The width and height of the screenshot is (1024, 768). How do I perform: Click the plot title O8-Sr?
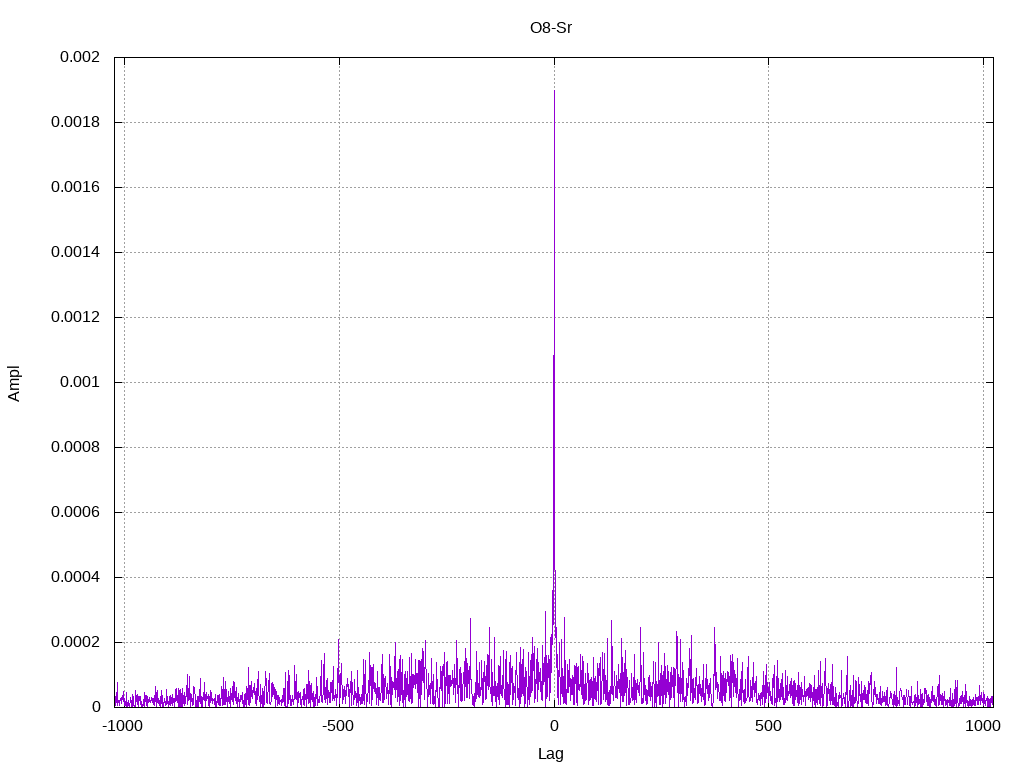click(551, 27)
